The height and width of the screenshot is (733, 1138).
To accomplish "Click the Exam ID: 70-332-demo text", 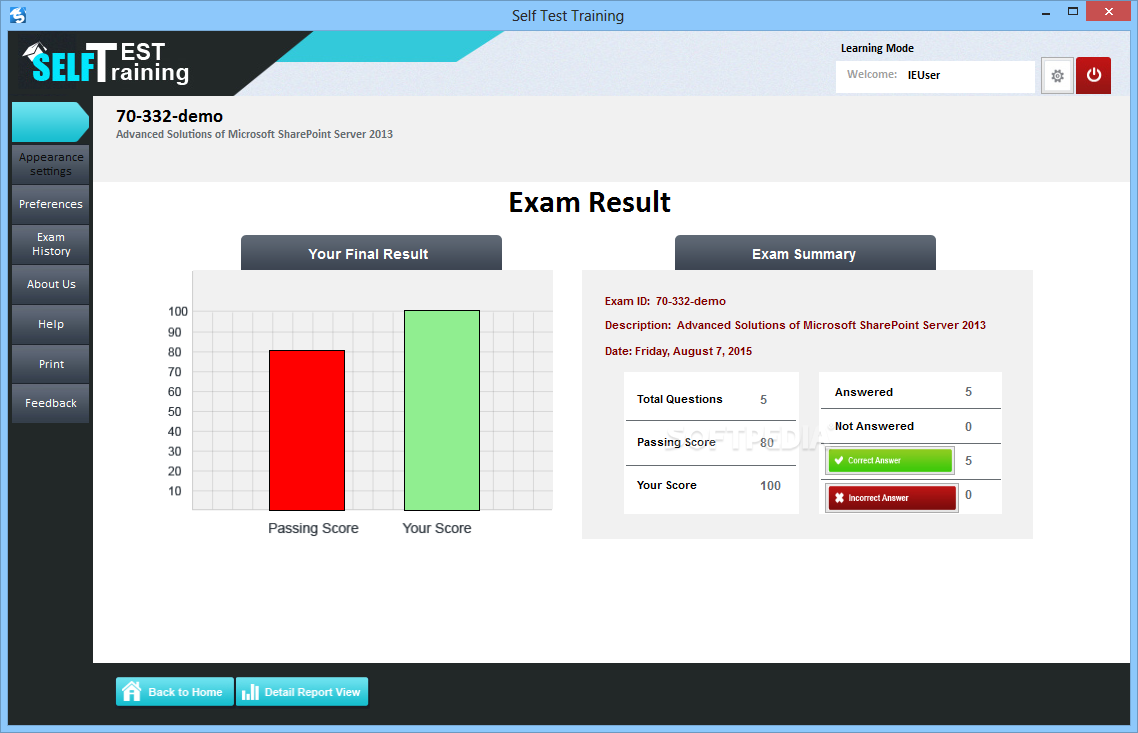I will coord(665,301).
